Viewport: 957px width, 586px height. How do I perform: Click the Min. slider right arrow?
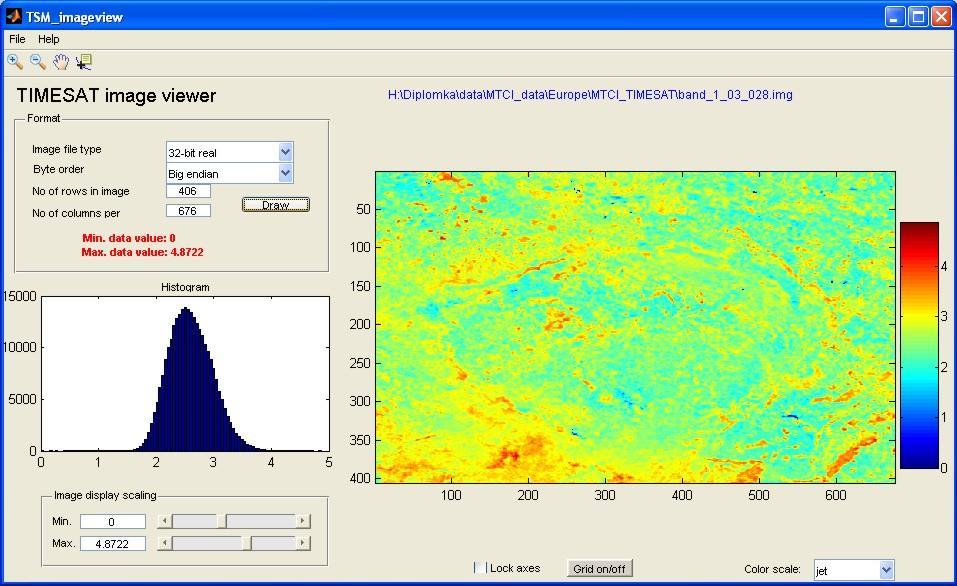click(x=303, y=521)
